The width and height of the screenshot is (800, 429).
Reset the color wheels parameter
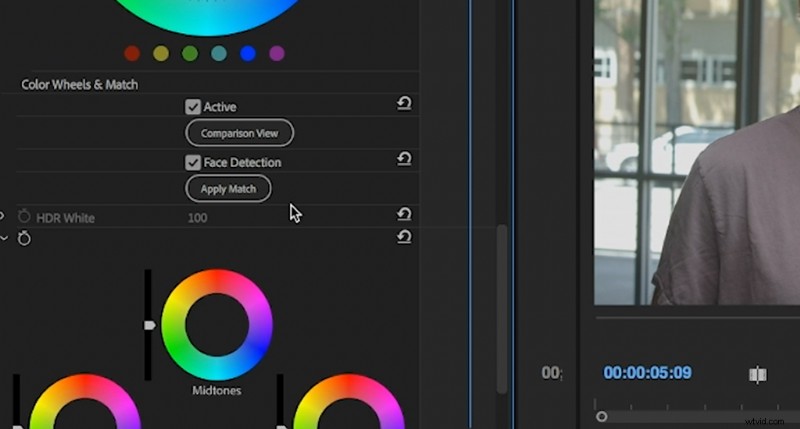pyautogui.click(x=404, y=237)
